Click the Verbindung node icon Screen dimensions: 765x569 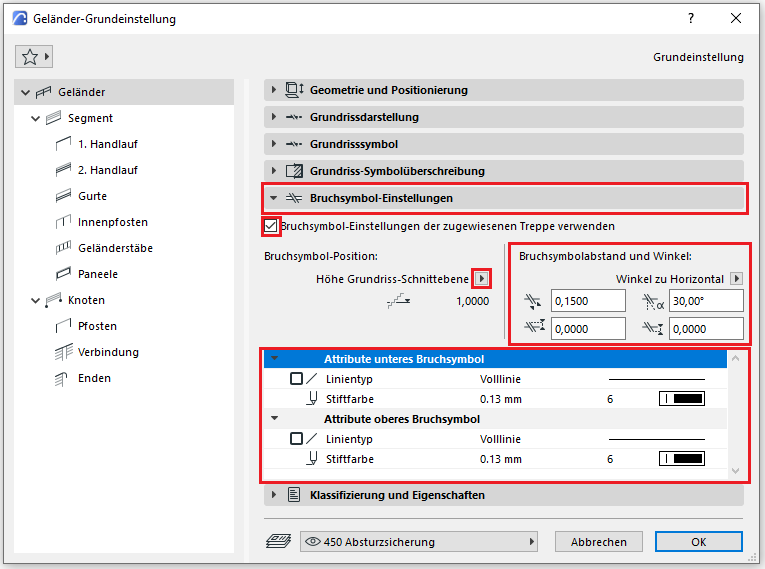(63, 352)
